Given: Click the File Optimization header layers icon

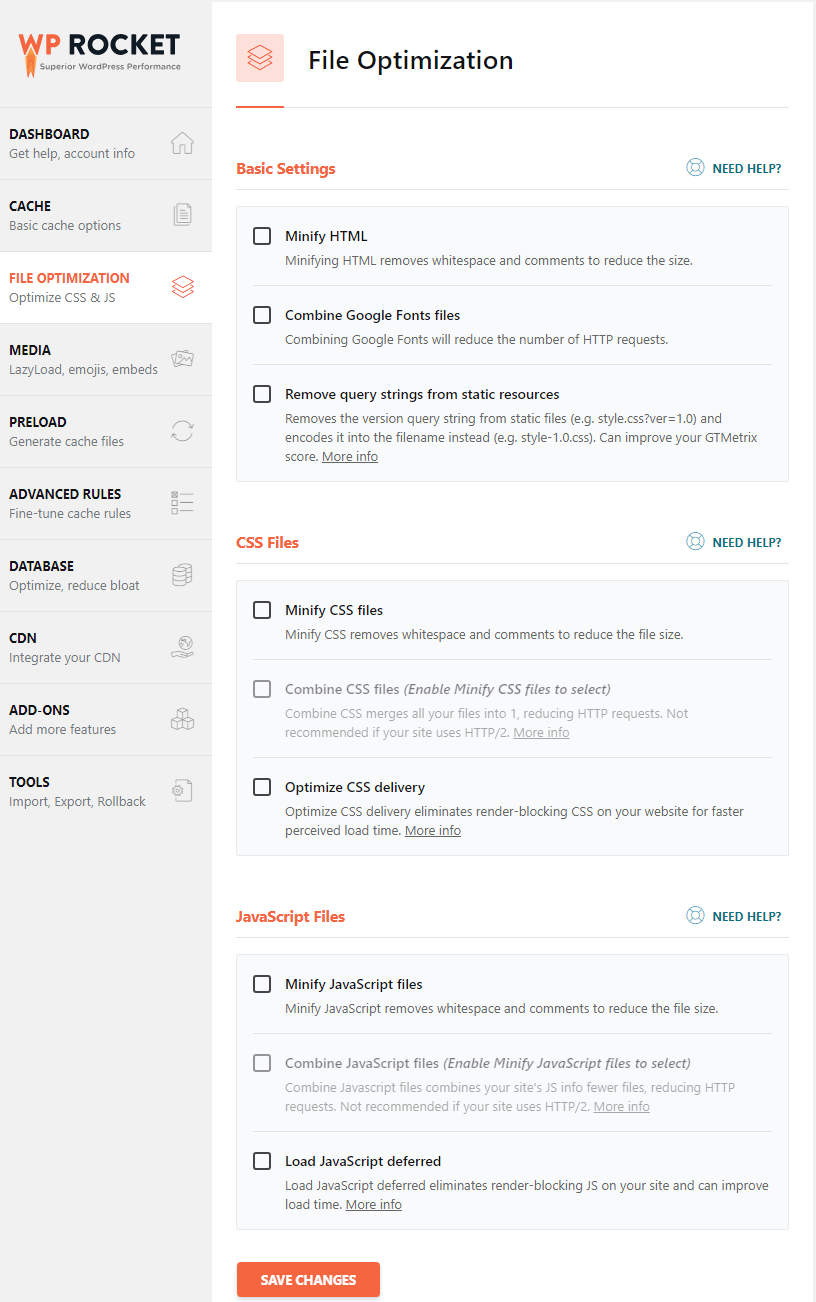Looking at the screenshot, I should pos(260,58).
